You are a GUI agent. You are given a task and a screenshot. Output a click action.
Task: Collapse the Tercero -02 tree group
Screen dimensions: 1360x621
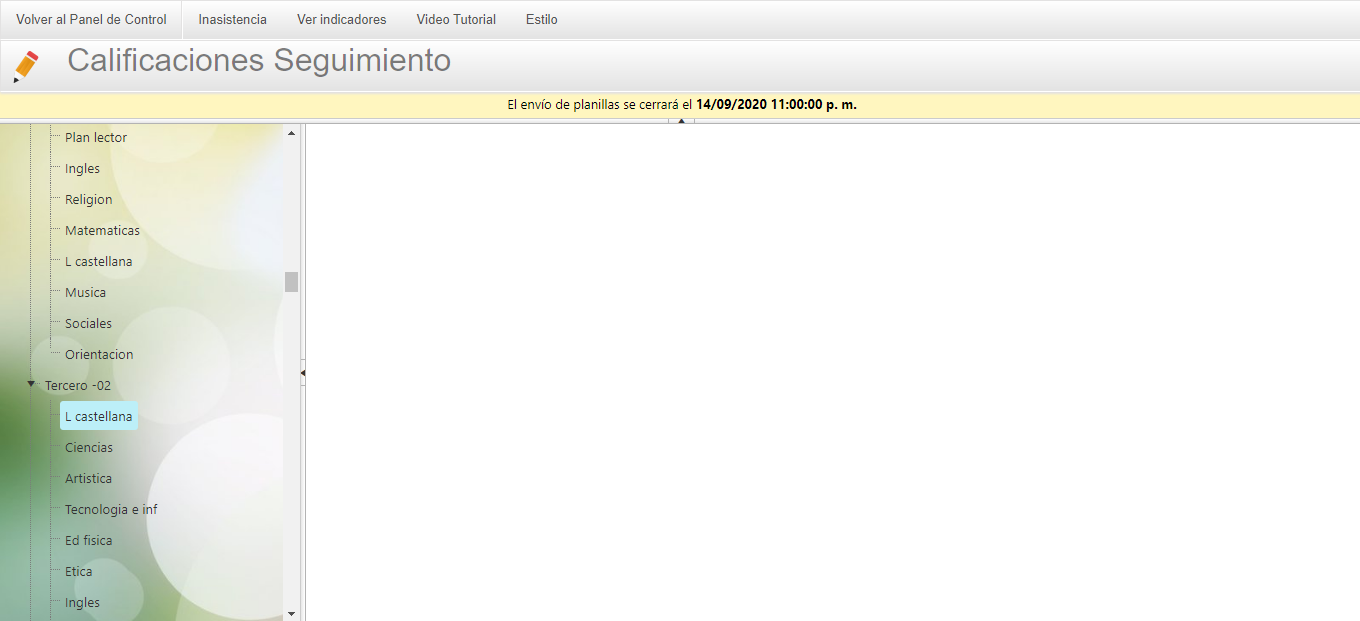click(31, 384)
